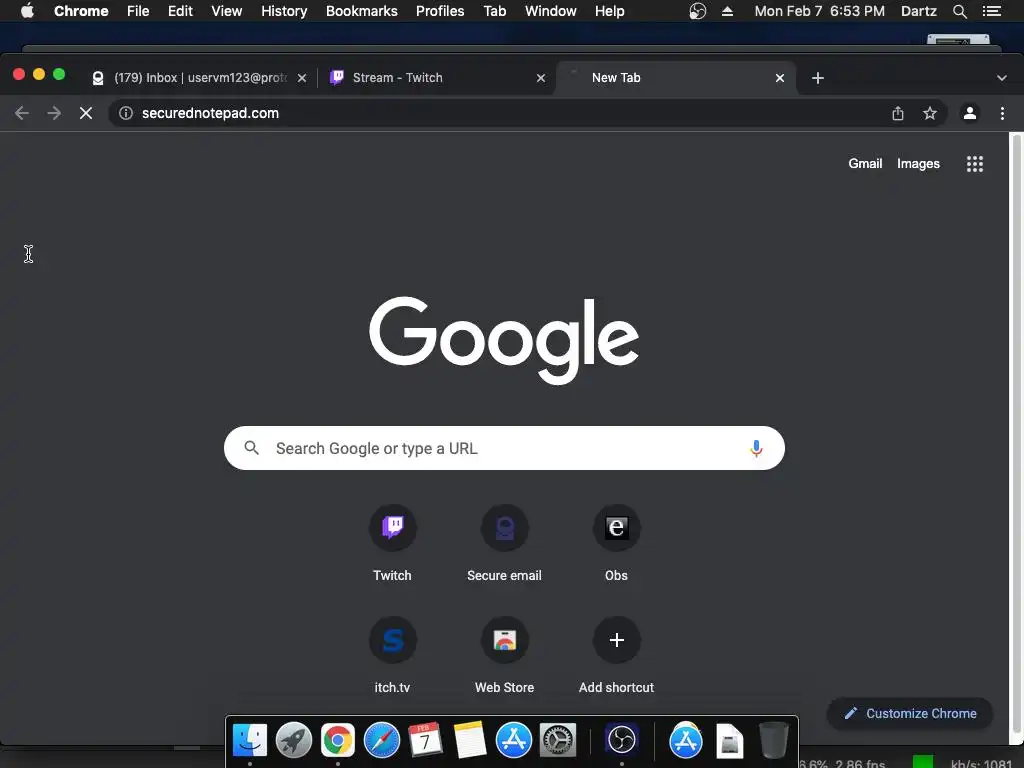
Task: Open the Bookmarks menu
Action: 362,11
